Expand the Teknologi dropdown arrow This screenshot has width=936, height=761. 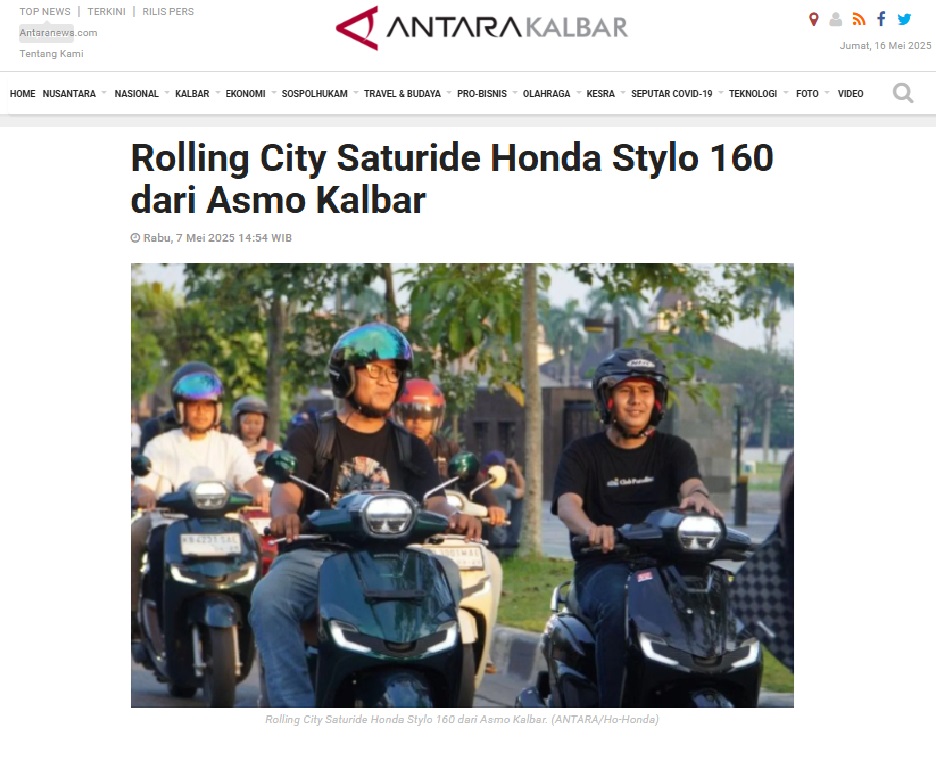pos(786,93)
